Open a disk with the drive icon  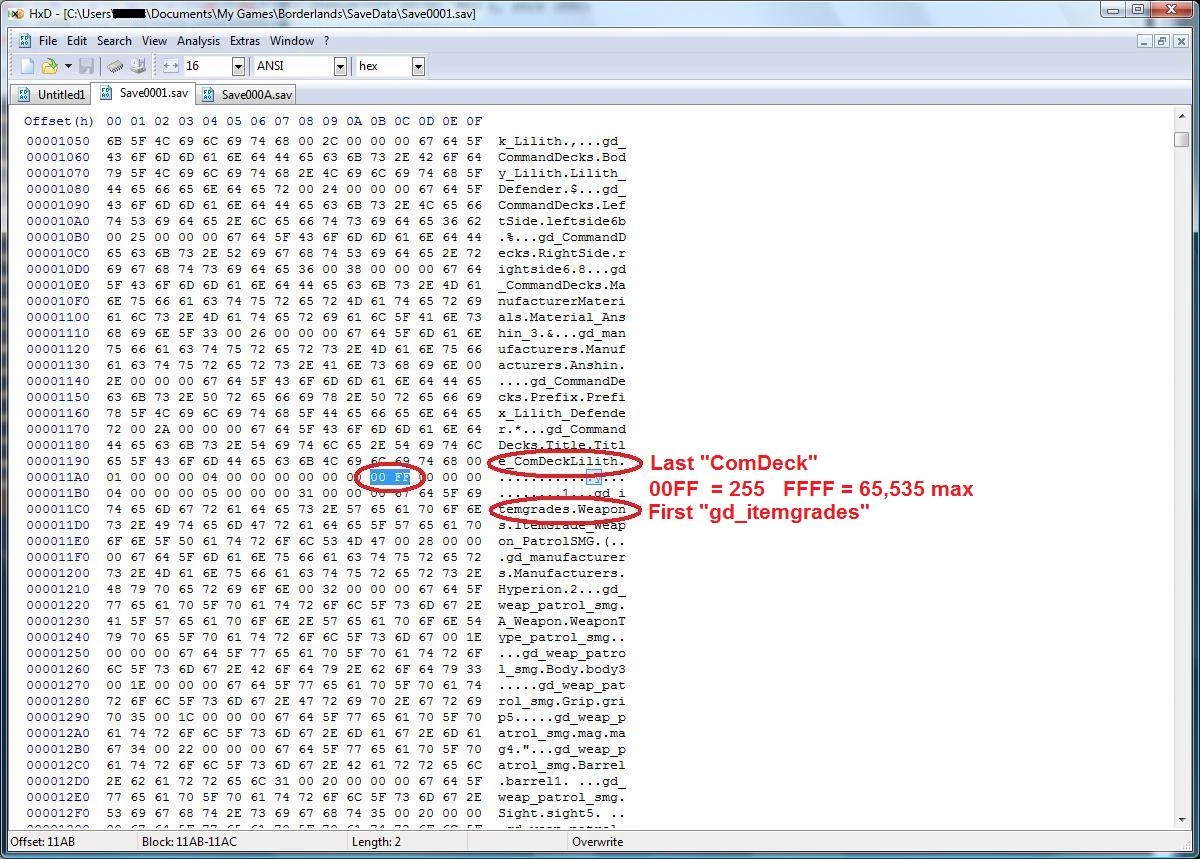pyautogui.click(x=138, y=66)
